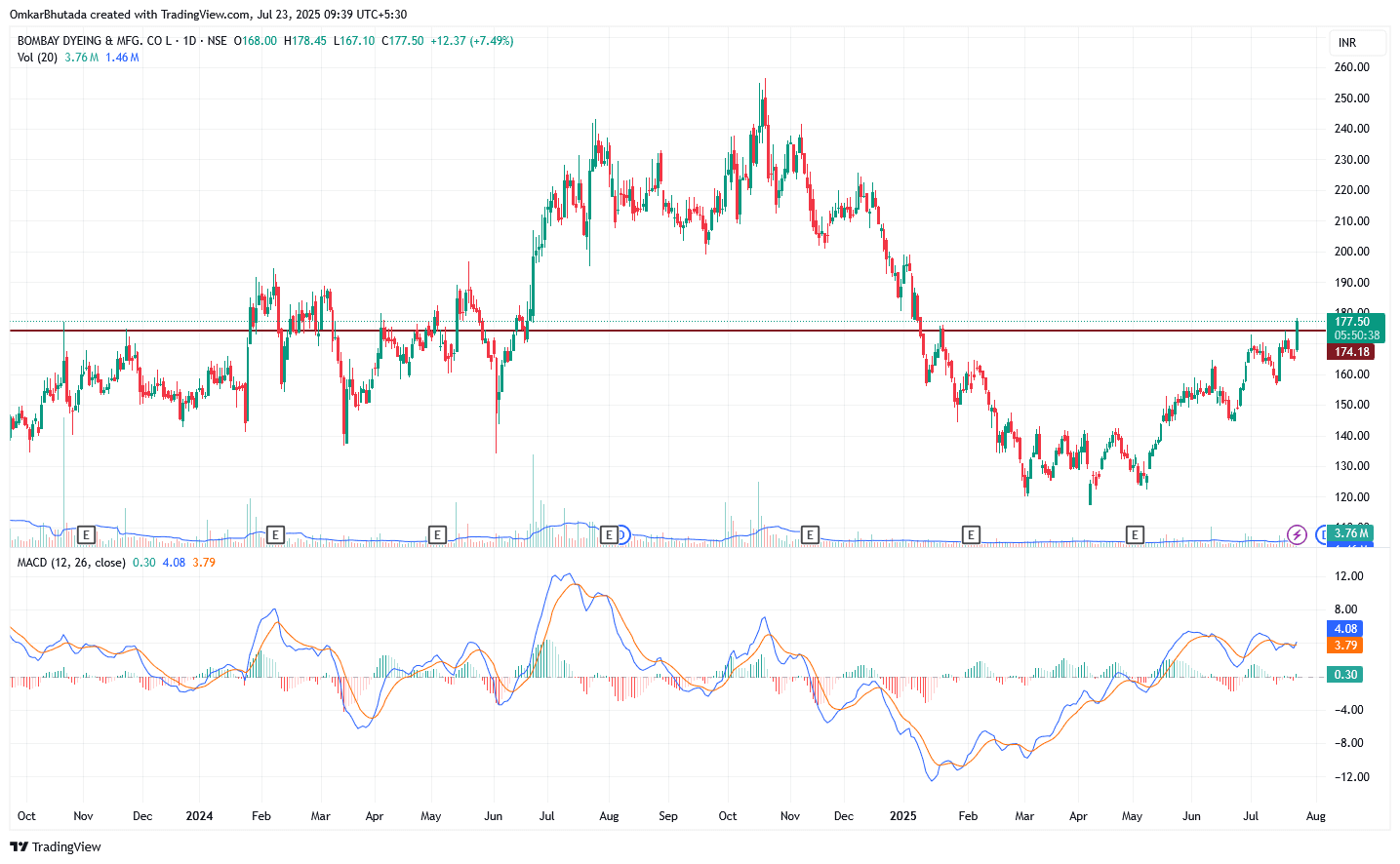Select the earnings E marker above Feb 2025
Screen dimensions: 1400x864
pos(971,534)
